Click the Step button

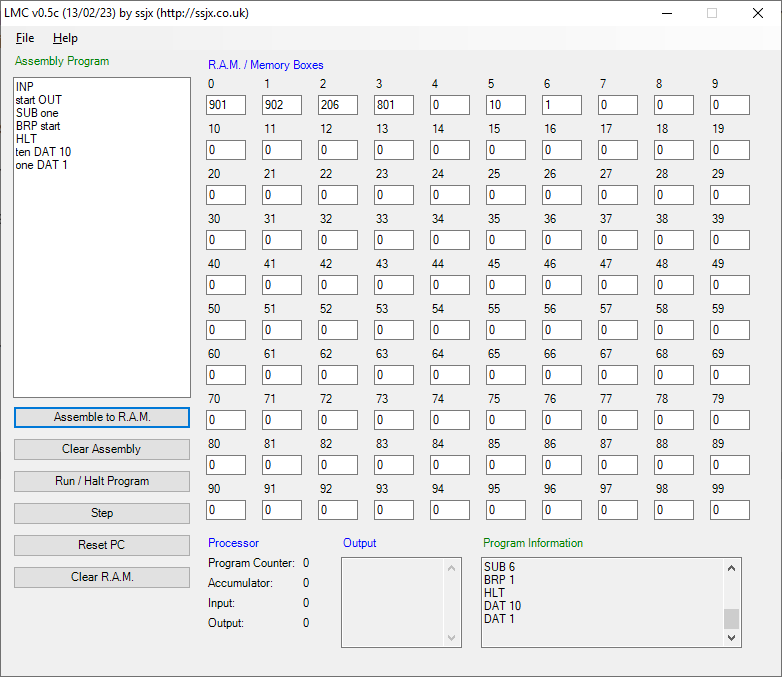[101, 513]
